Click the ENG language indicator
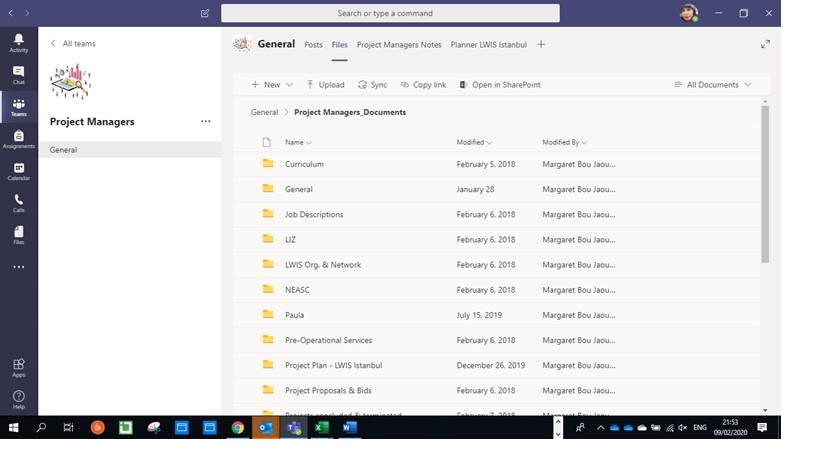 [x=700, y=428]
